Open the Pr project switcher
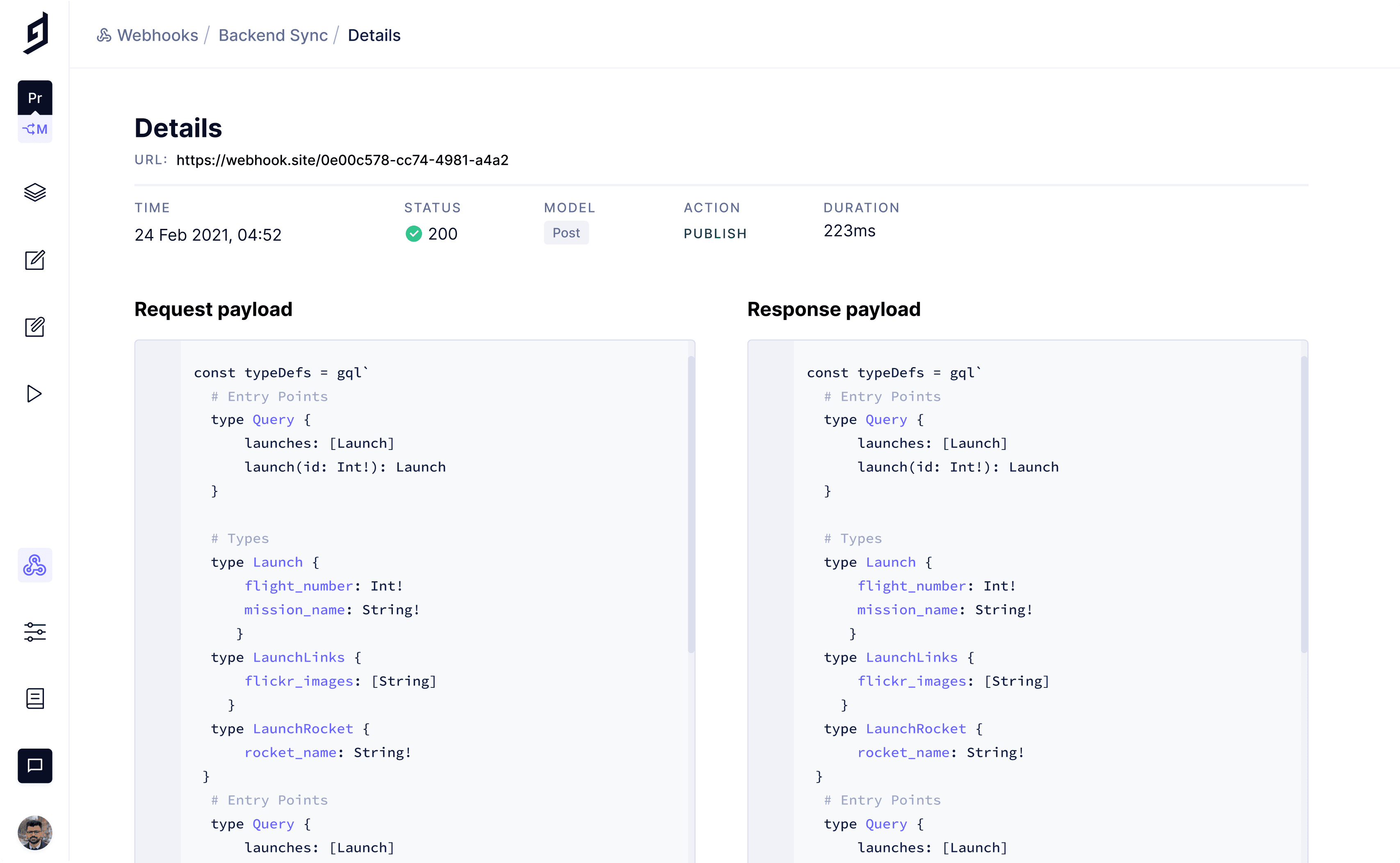 pos(35,98)
